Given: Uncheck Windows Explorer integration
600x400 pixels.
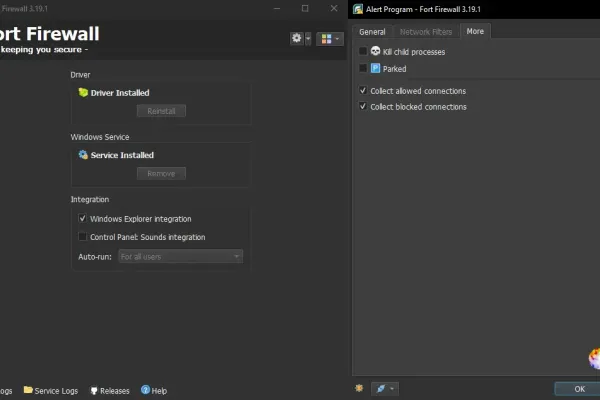Looking at the screenshot, I should [x=82, y=218].
